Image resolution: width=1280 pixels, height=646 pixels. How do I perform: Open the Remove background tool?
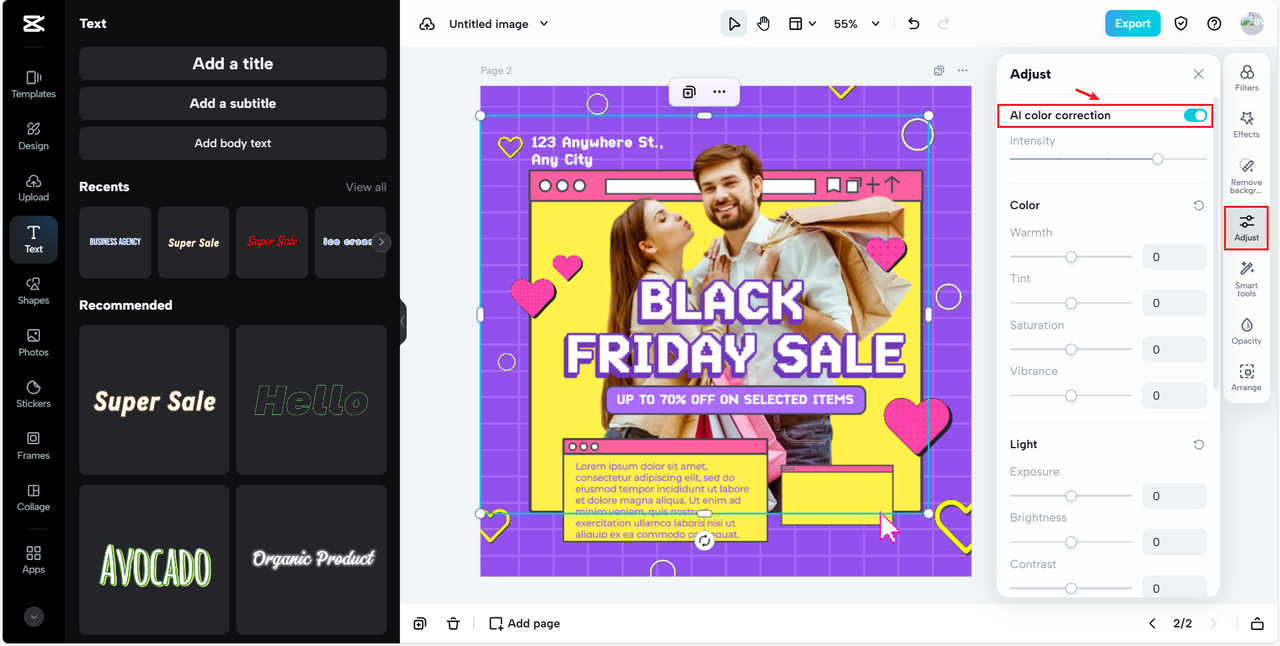[1247, 175]
